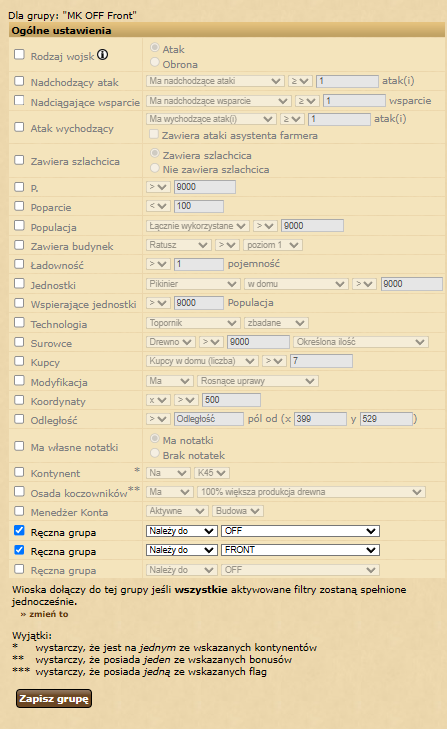447x729 pixels.
Task: Open the Należy do dropdown beside FRONT
Action: coord(181,550)
